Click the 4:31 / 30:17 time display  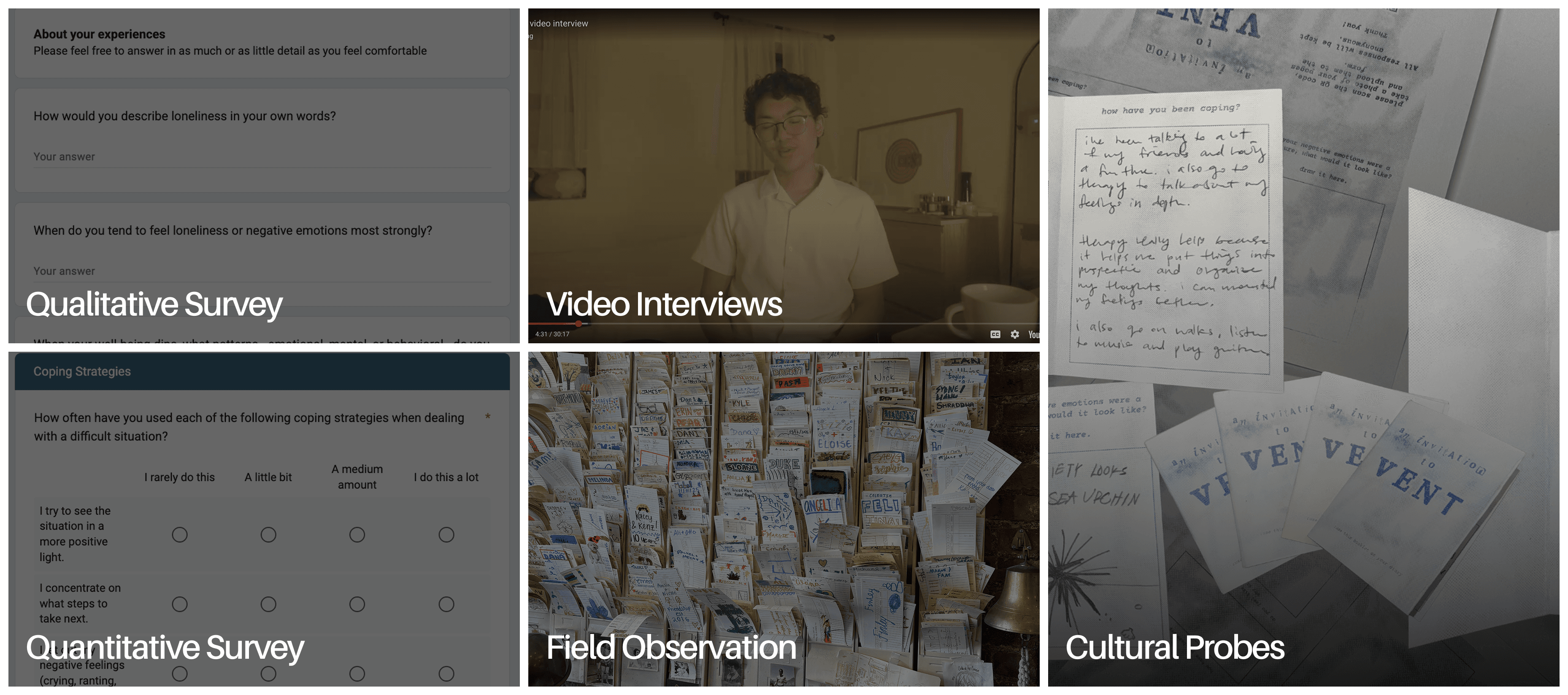(552, 334)
